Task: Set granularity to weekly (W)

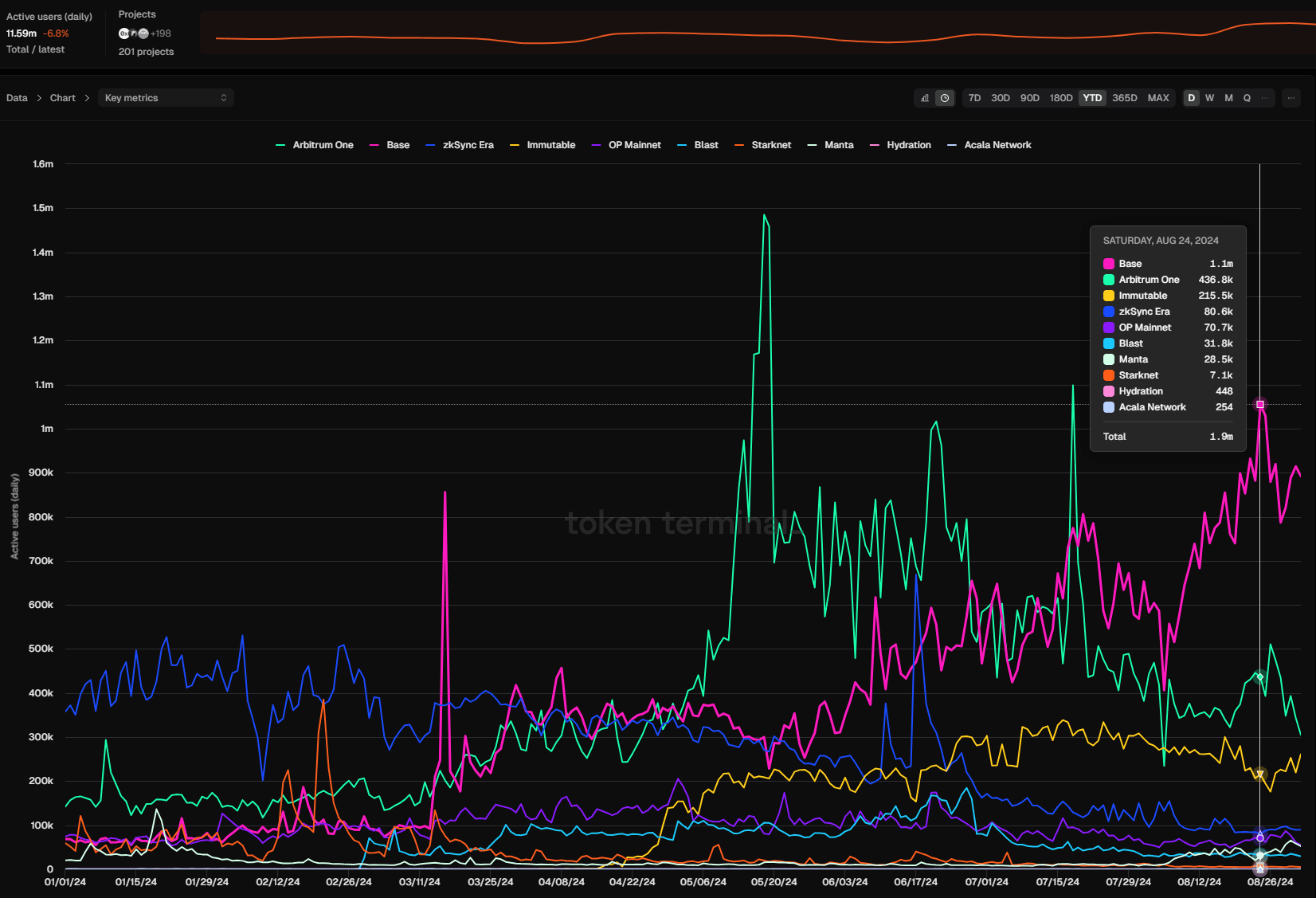Action: tap(1209, 98)
